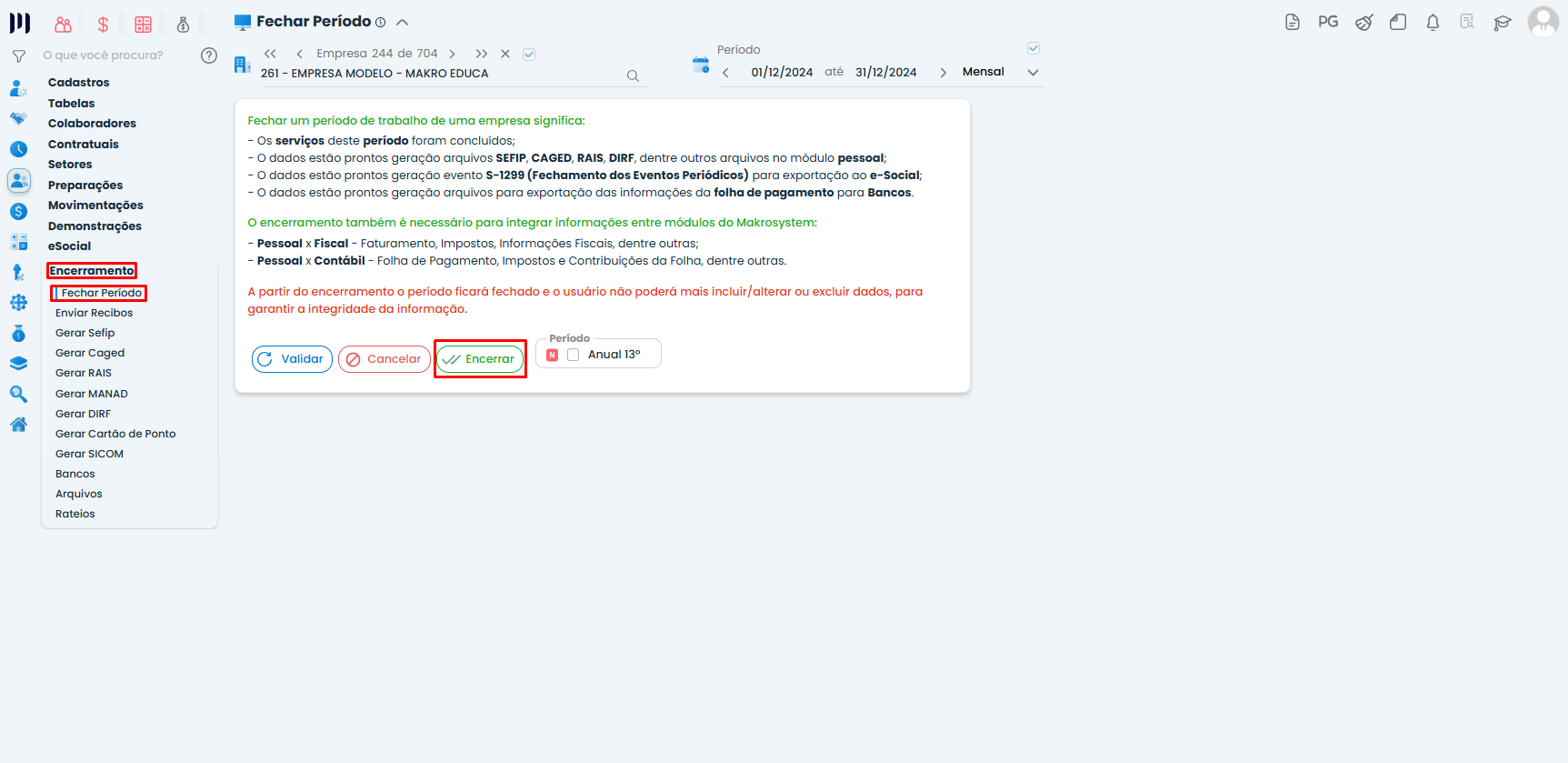The height and width of the screenshot is (763, 1568).
Task: Go to previous company
Action: point(300,54)
